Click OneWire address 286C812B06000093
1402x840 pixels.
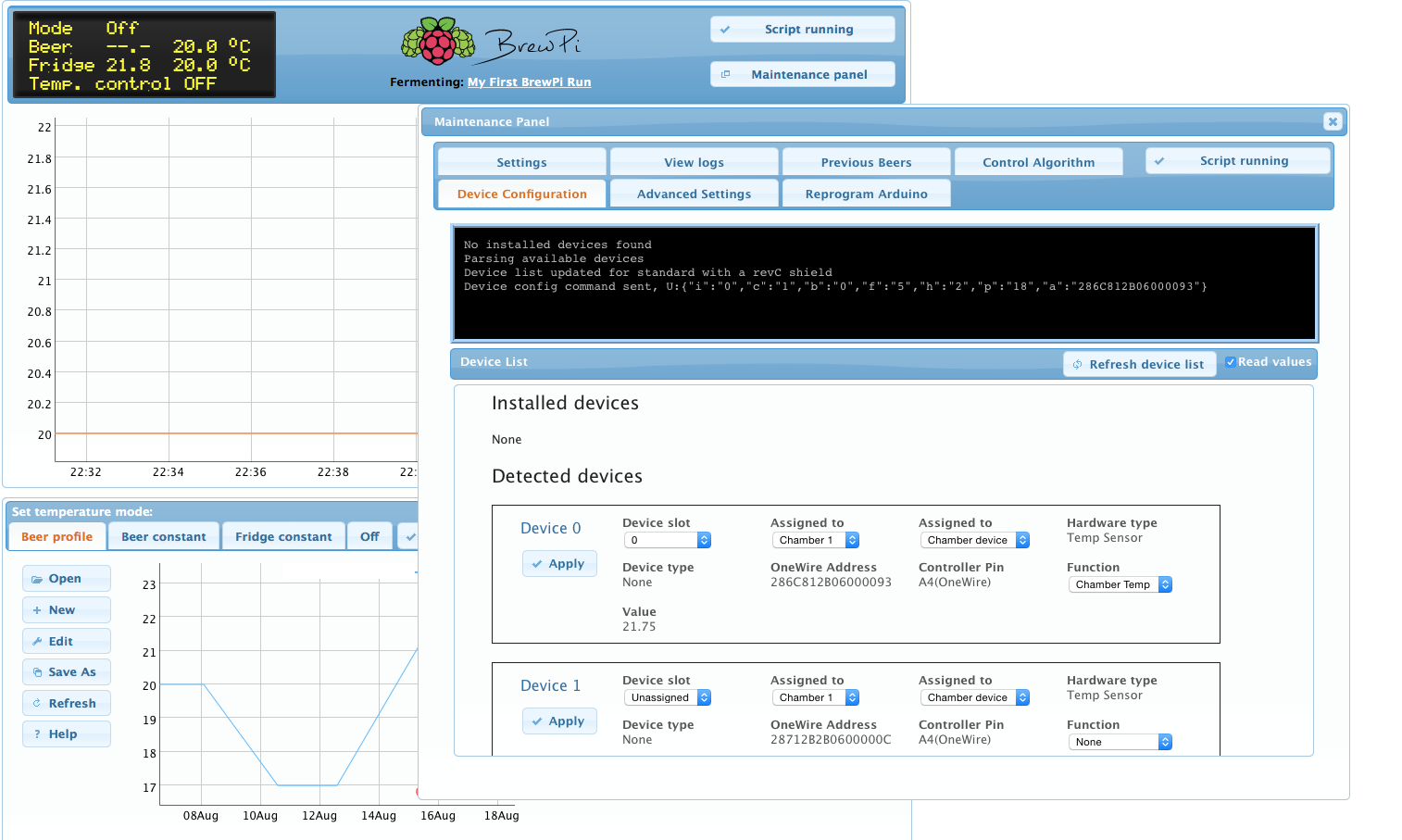coord(831,583)
